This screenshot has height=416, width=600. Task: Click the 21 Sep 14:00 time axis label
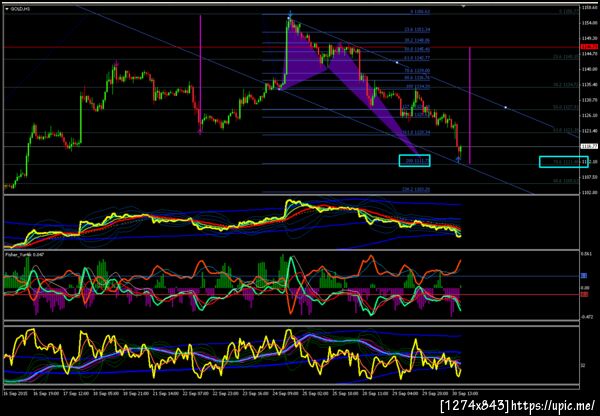[165, 393]
